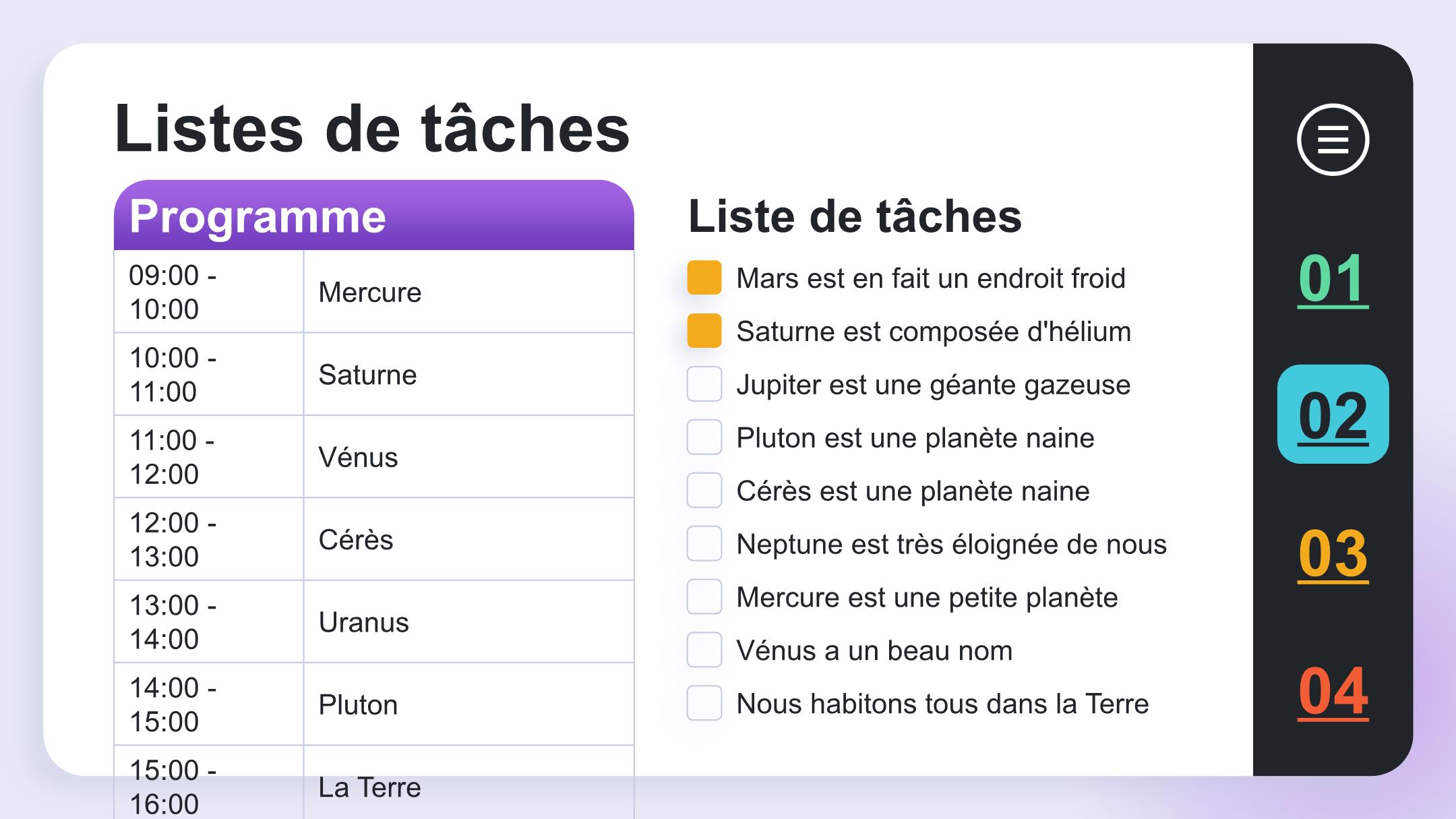Click the 10:00 - 11:00 time cell
The width and height of the screenshot is (1456, 819).
(208, 374)
